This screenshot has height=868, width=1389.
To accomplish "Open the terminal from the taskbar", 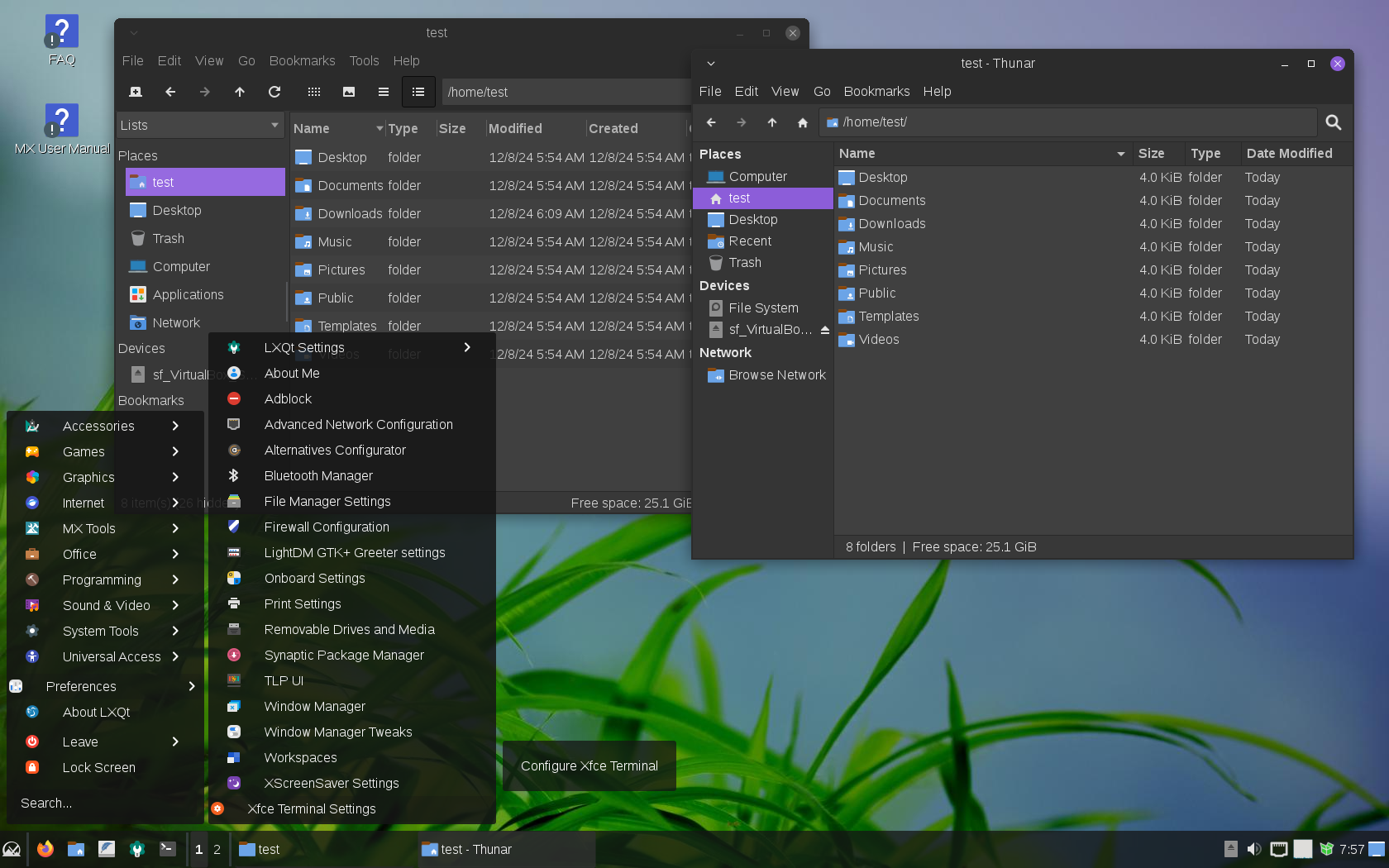I will pyautogui.click(x=168, y=849).
